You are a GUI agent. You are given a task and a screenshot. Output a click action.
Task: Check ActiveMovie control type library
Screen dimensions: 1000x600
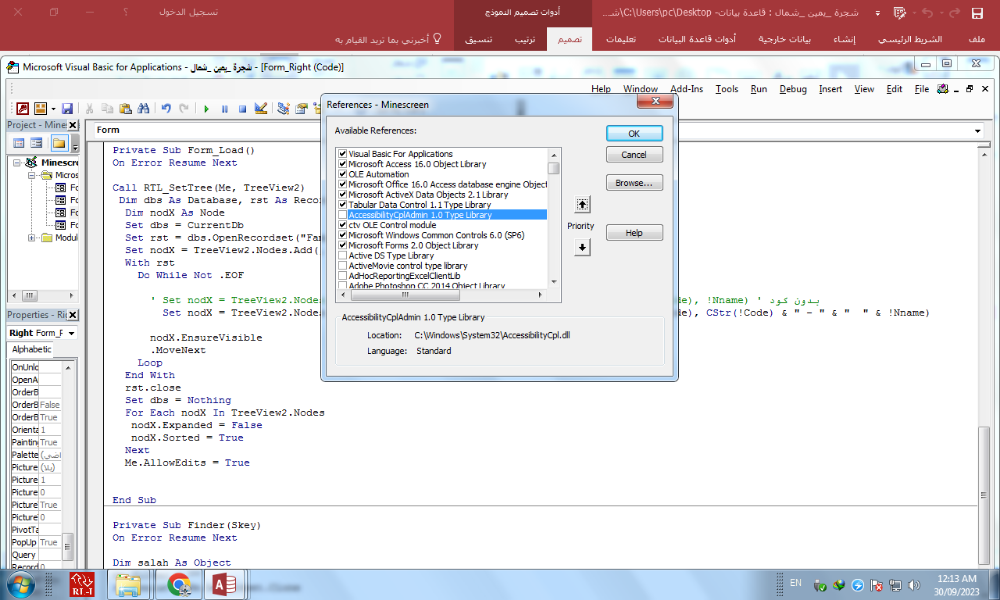click(342, 266)
